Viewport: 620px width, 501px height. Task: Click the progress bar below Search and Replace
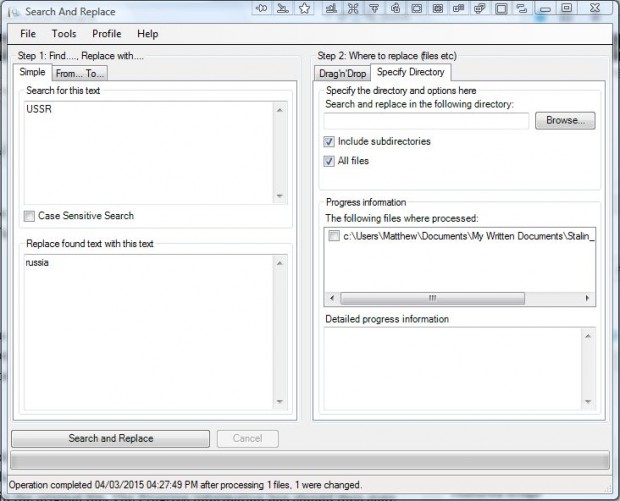tap(310, 460)
